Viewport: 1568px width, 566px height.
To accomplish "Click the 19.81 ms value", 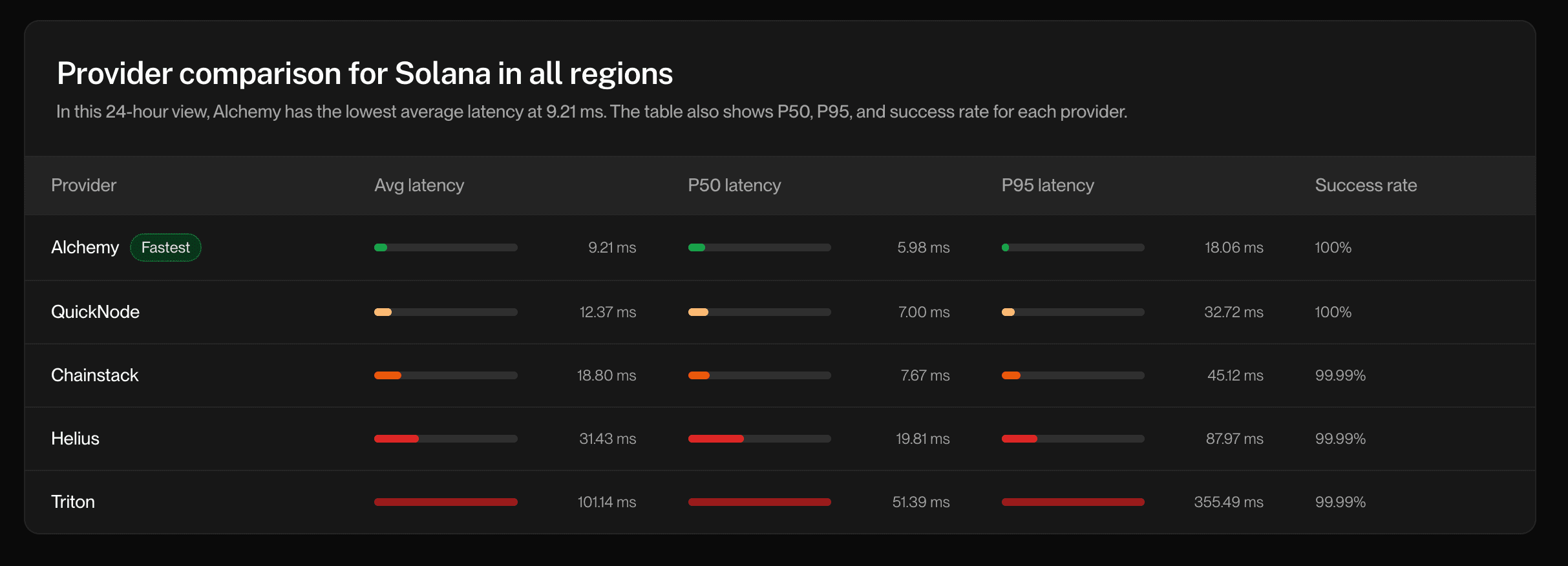I will 923,439.
